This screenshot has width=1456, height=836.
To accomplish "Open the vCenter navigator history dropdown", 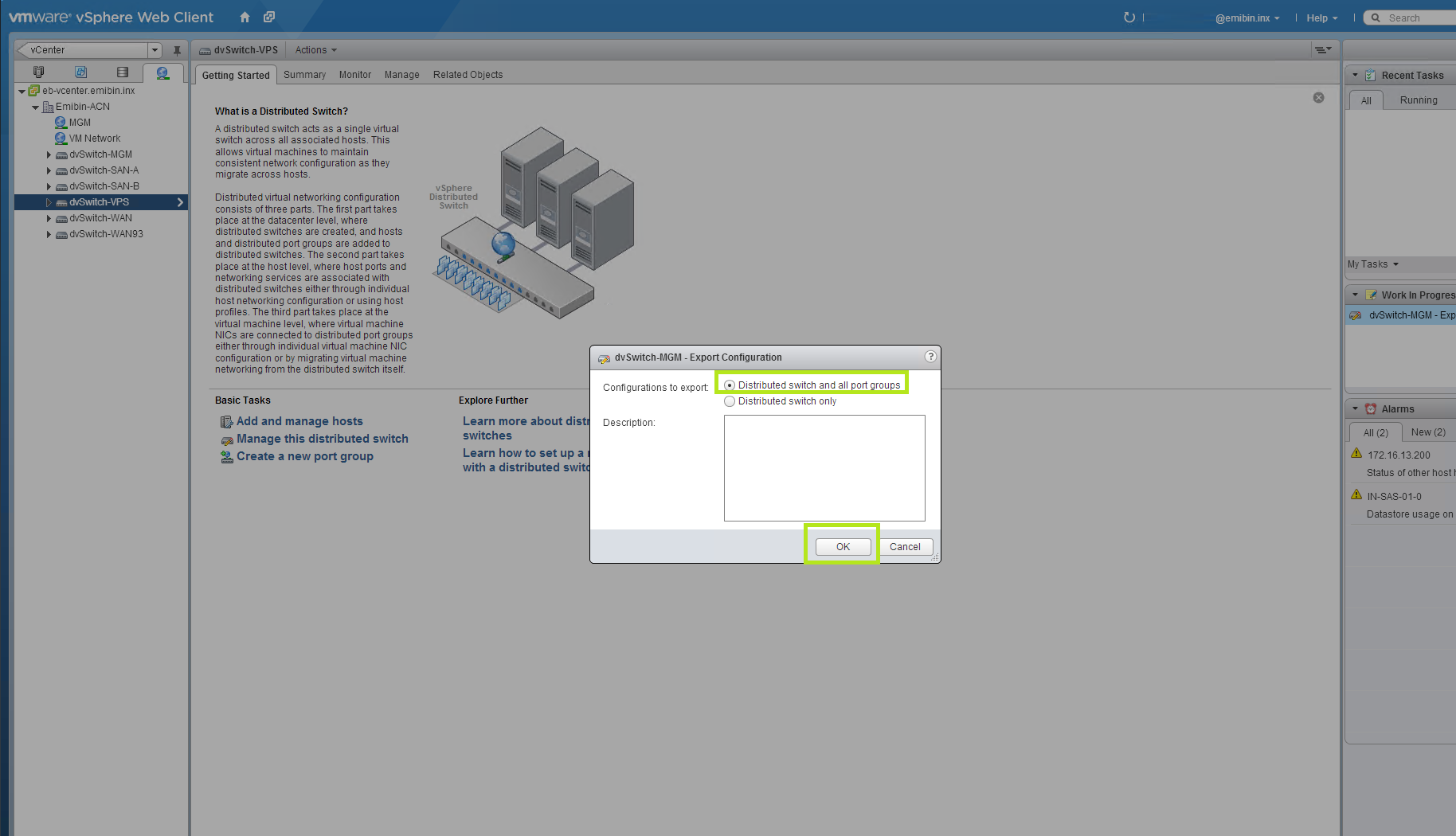I will (155, 50).
